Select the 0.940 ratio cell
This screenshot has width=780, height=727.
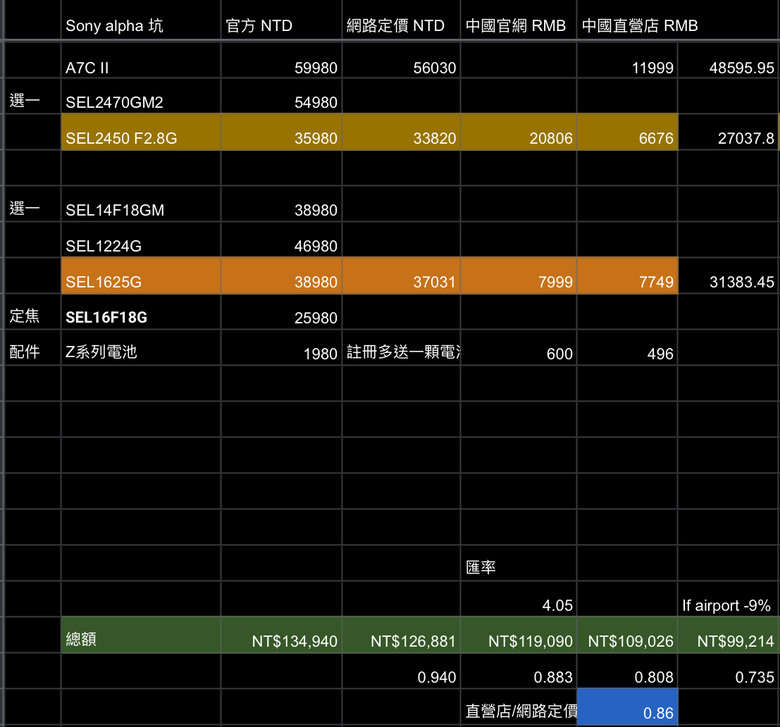coord(401,671)
